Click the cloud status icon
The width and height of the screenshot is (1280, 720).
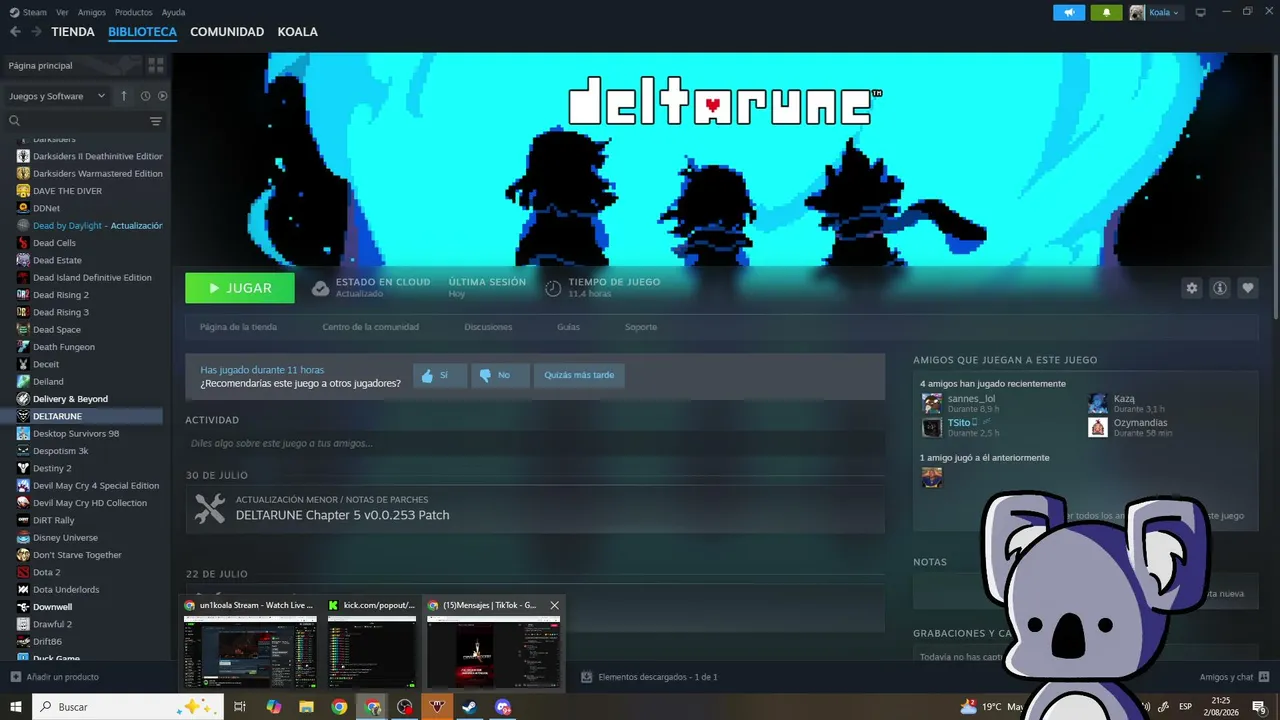point(320,288)
